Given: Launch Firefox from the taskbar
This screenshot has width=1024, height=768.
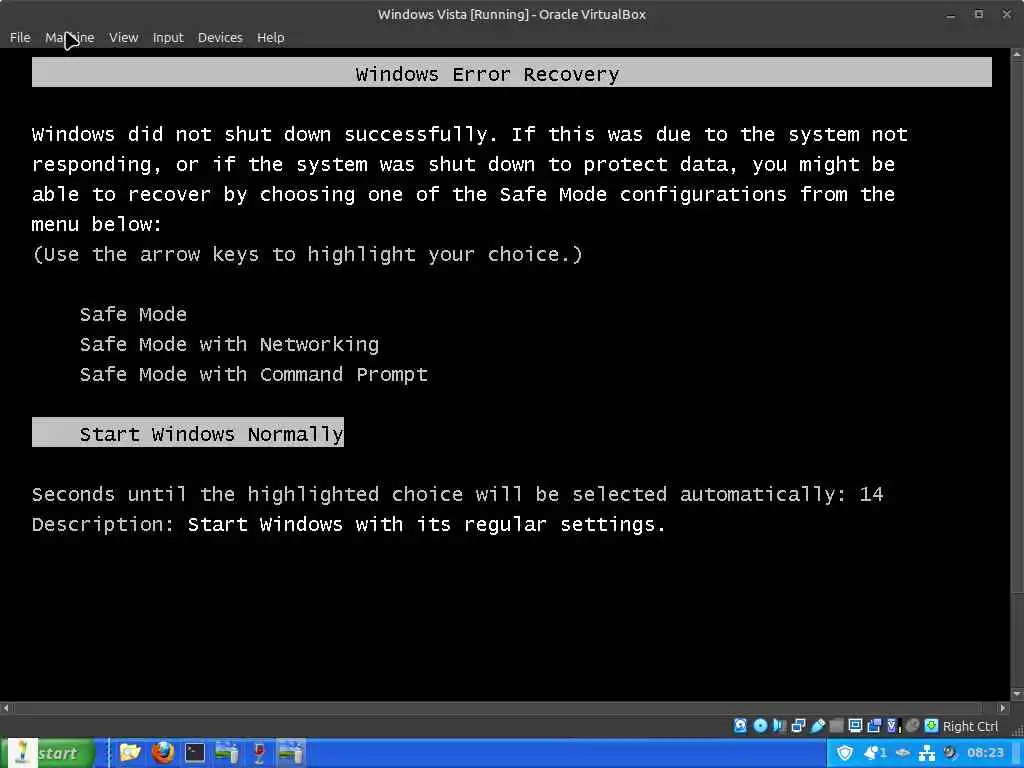Looking at the screenshot, I should [163, 753].
